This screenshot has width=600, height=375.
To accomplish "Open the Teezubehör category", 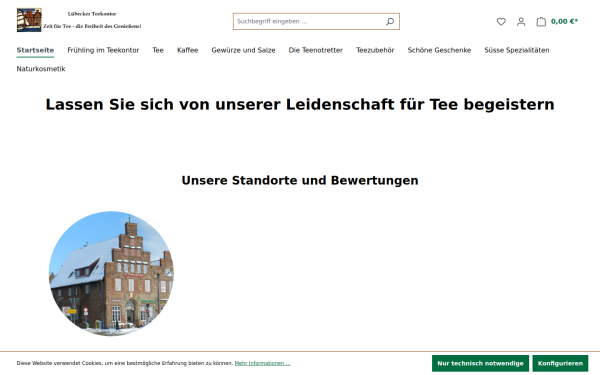I will (x=375, y=50).
